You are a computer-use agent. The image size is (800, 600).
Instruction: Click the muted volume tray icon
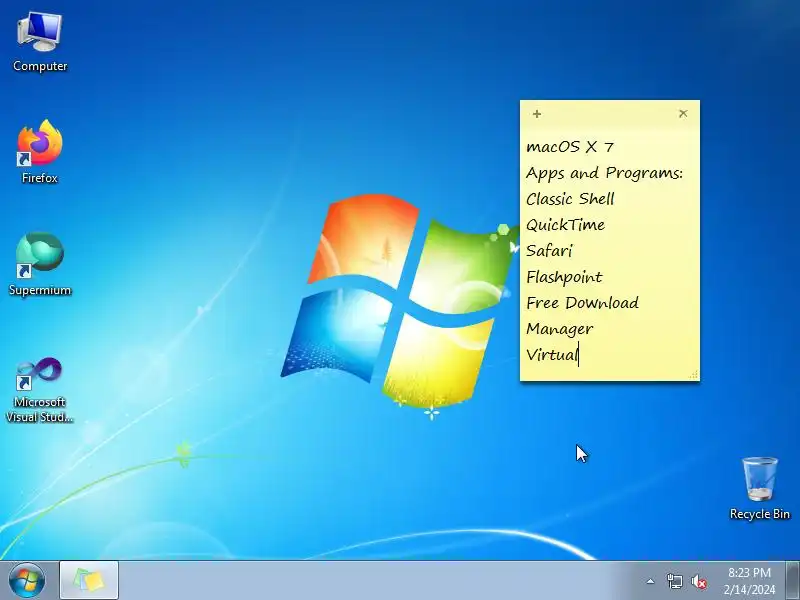(x=698, y=581)
